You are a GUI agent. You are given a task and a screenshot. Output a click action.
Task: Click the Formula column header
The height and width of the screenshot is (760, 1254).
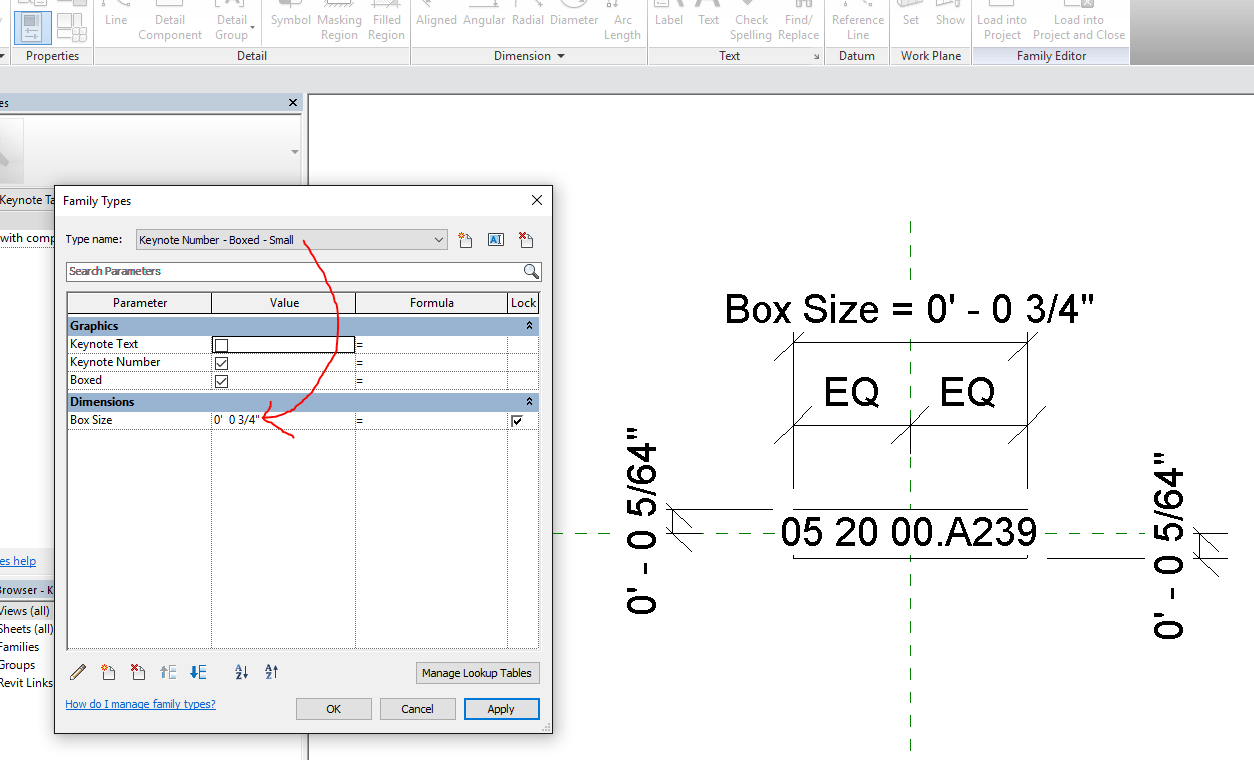431,303
